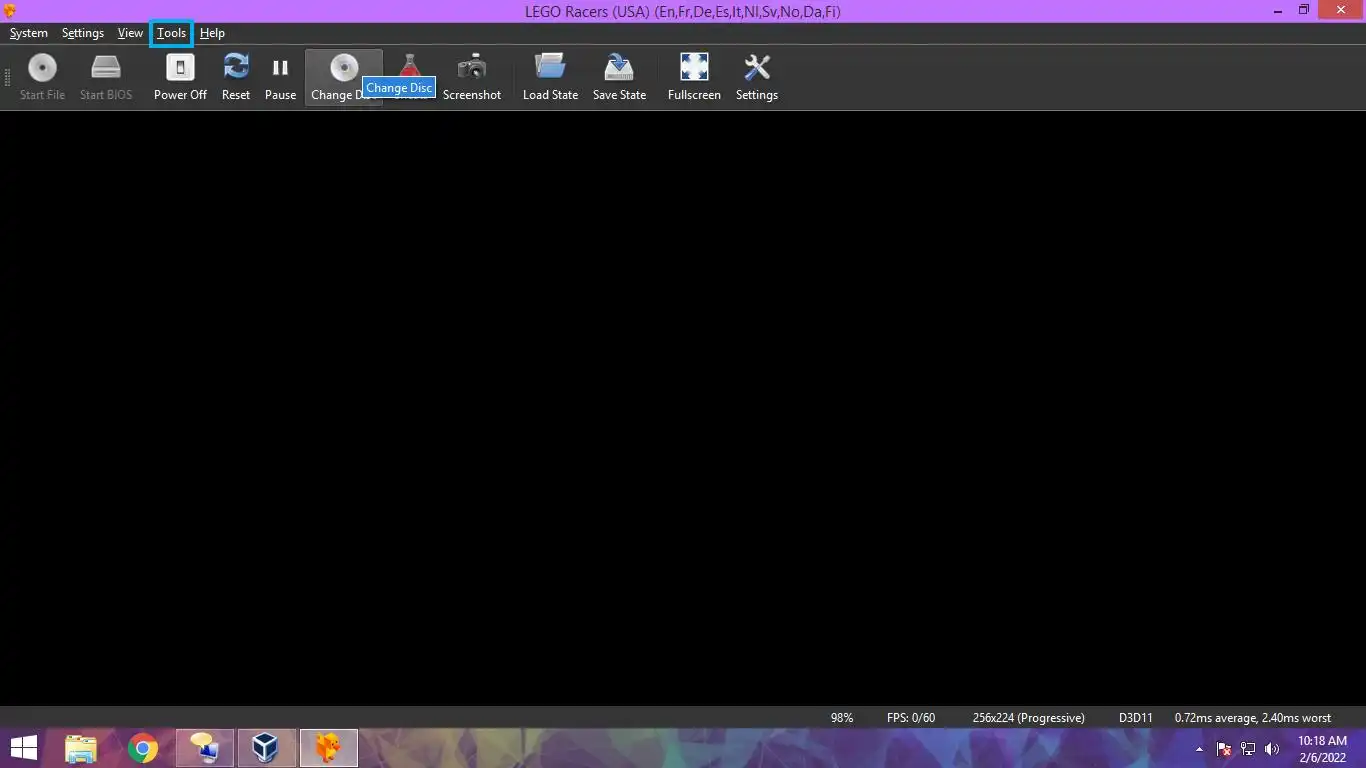This screenshot has width=1366, height=768.
Task: Restore down the emulator window
Action: click(1304, 10)
